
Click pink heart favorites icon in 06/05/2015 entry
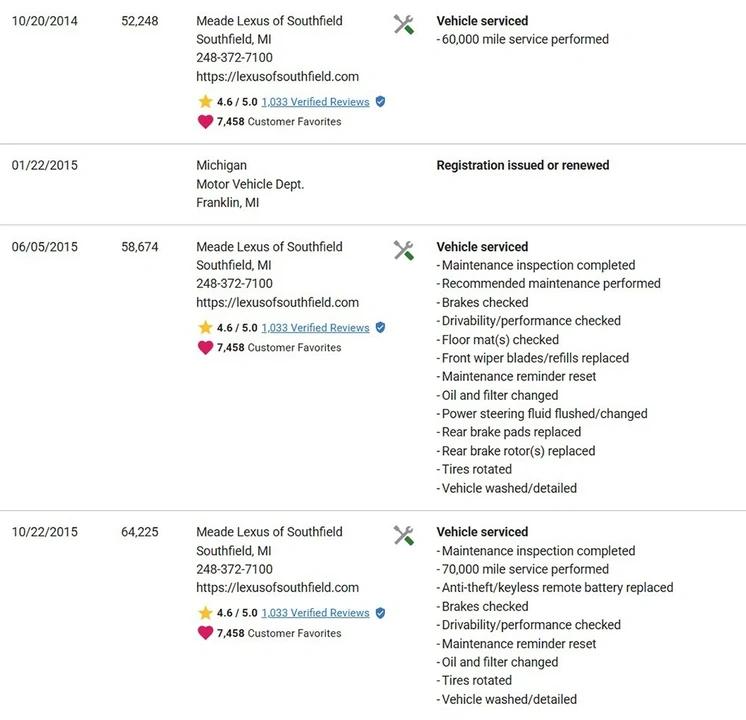(205, 348)
